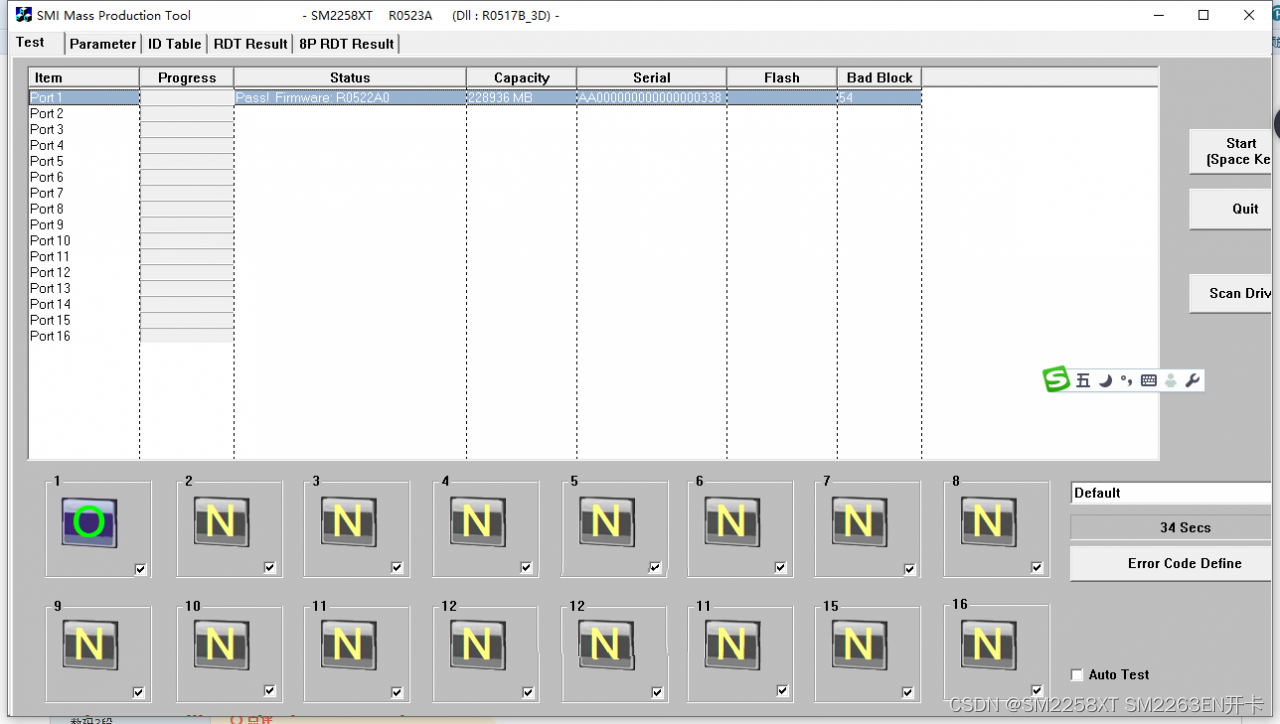Open the Default profile combo box
1280x724 pixels.
1170,493
